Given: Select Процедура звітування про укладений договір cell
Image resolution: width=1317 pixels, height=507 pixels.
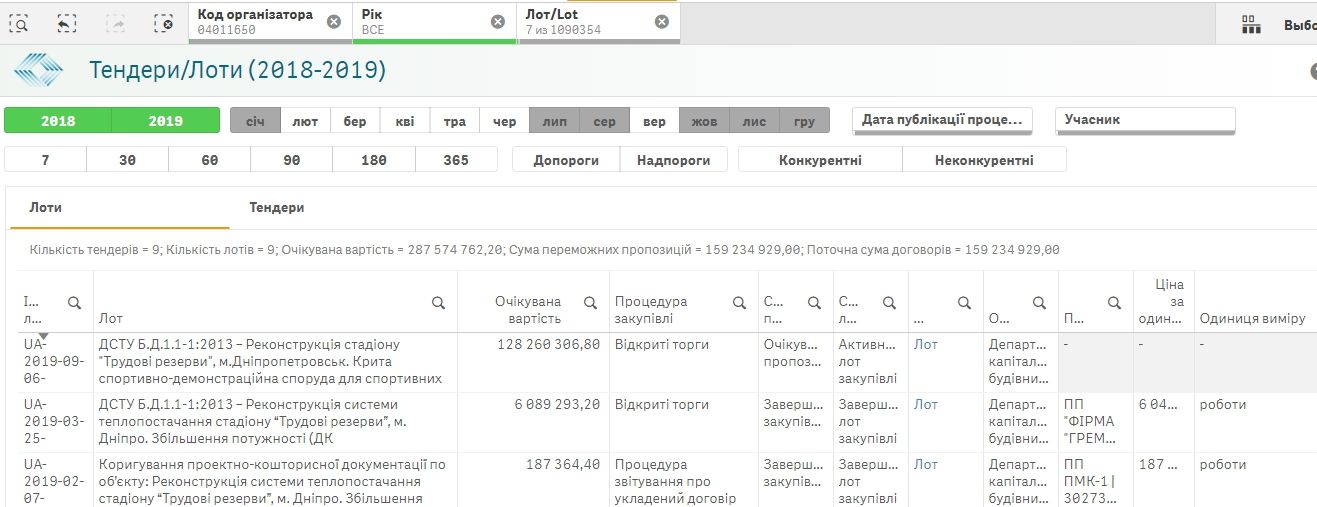Looking at the screenshot, I should (x=684, y=480).
